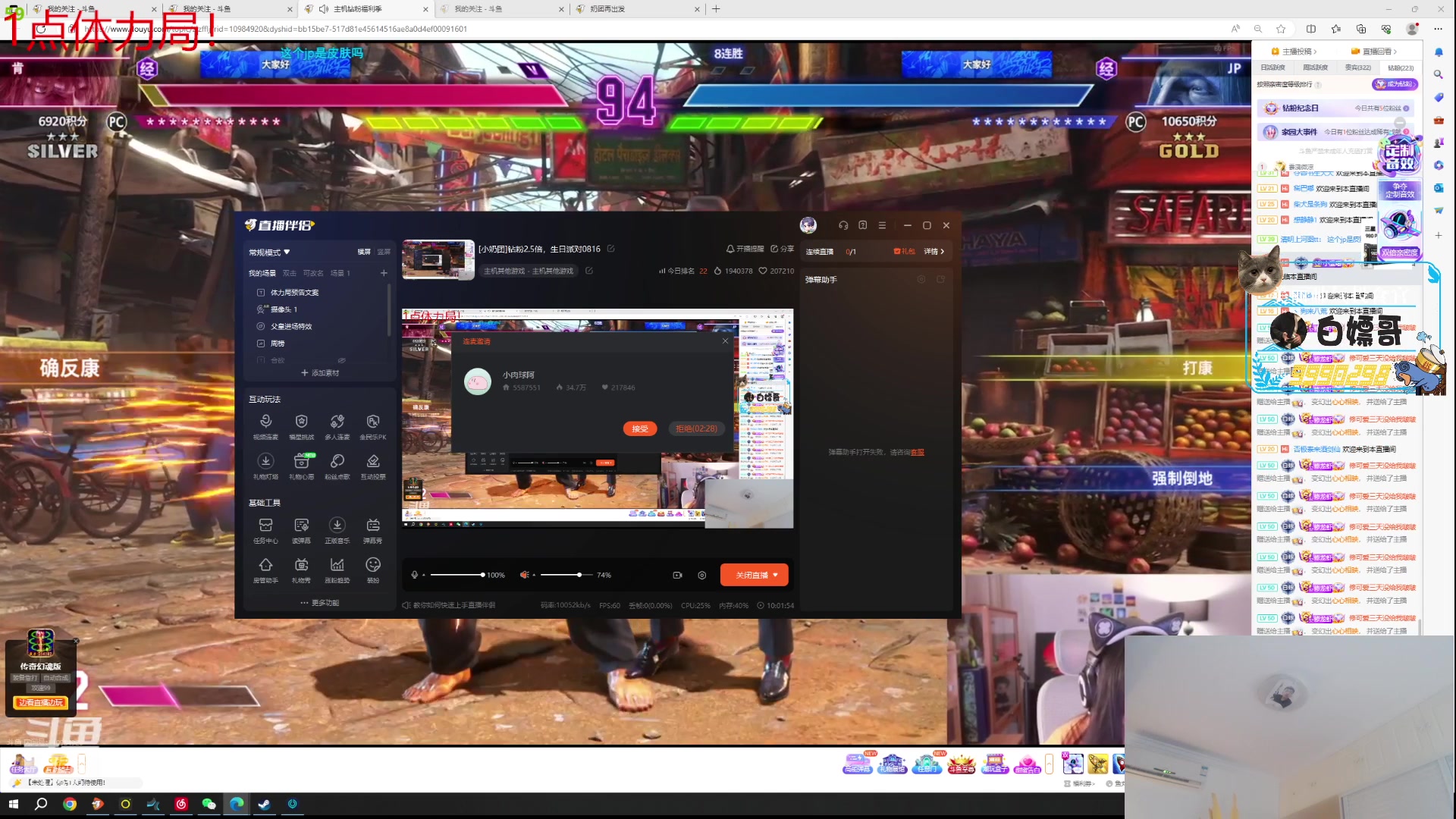Select the 我的场景 scene tab
1456x819 pixels.
262,273
